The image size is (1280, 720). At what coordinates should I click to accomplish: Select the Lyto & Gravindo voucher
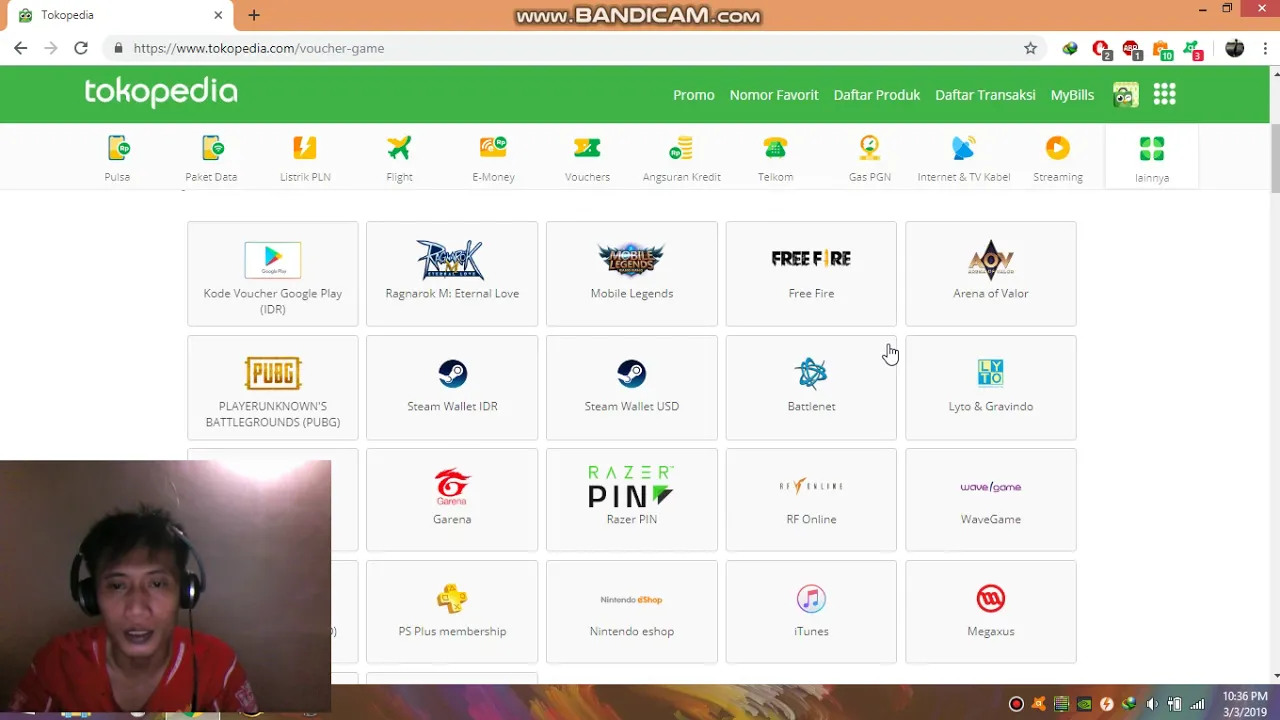(x=991, y=388)
